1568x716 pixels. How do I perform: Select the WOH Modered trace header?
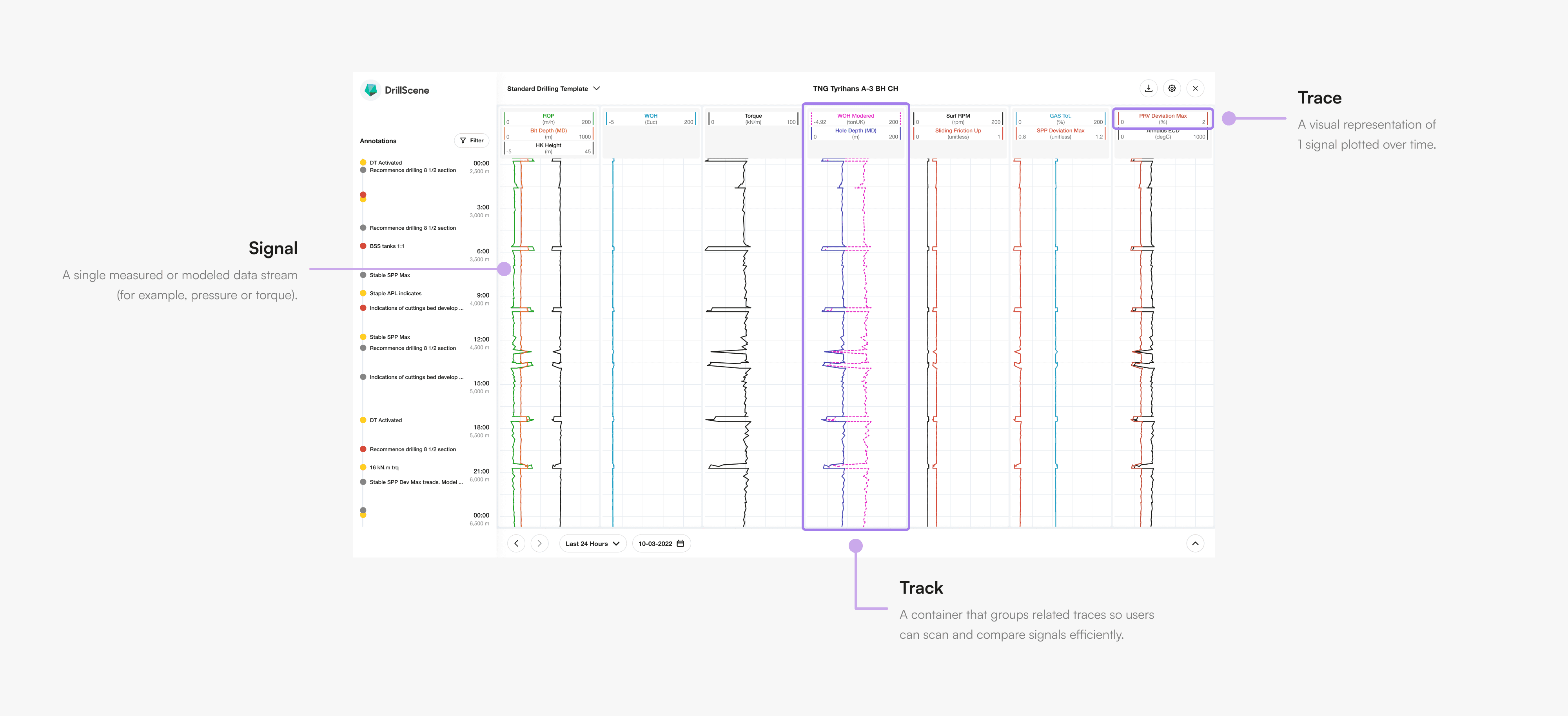(855, 118)
